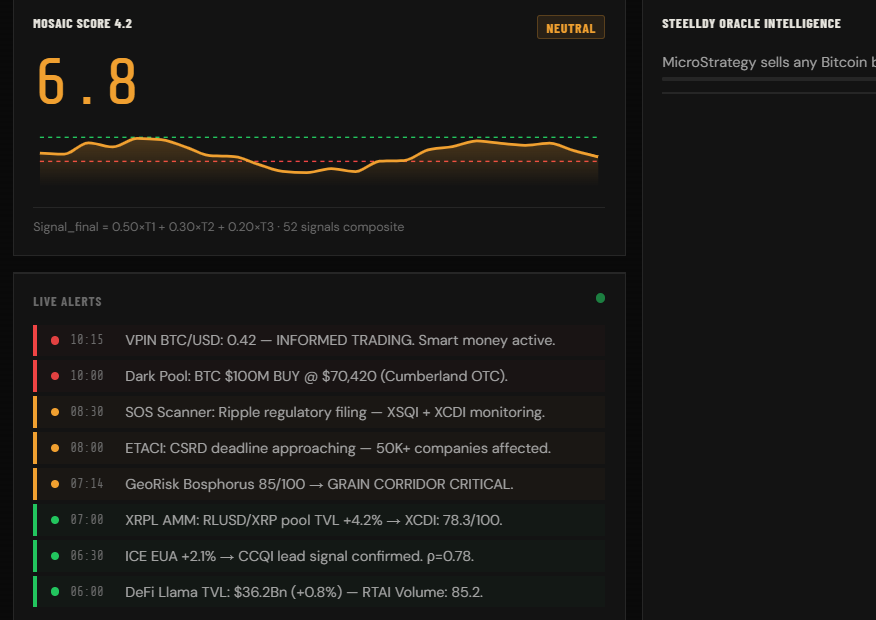Click the Signal_final formula text

tap(218, 227)
